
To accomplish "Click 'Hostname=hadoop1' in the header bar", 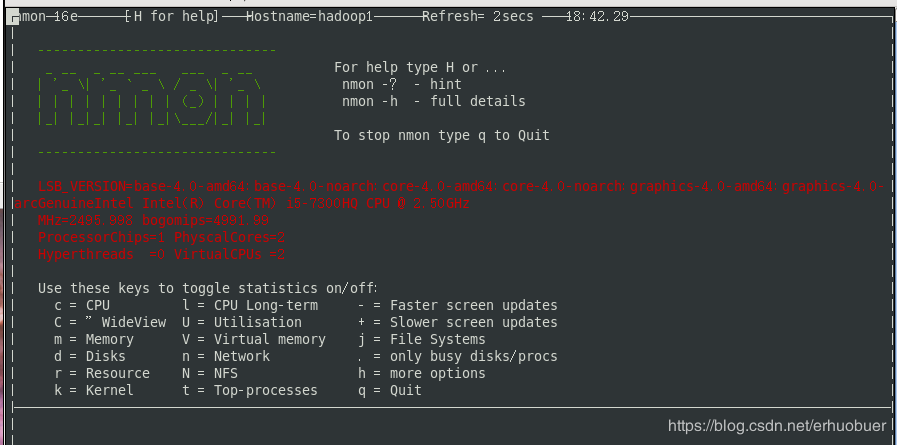I will point(309,17).
